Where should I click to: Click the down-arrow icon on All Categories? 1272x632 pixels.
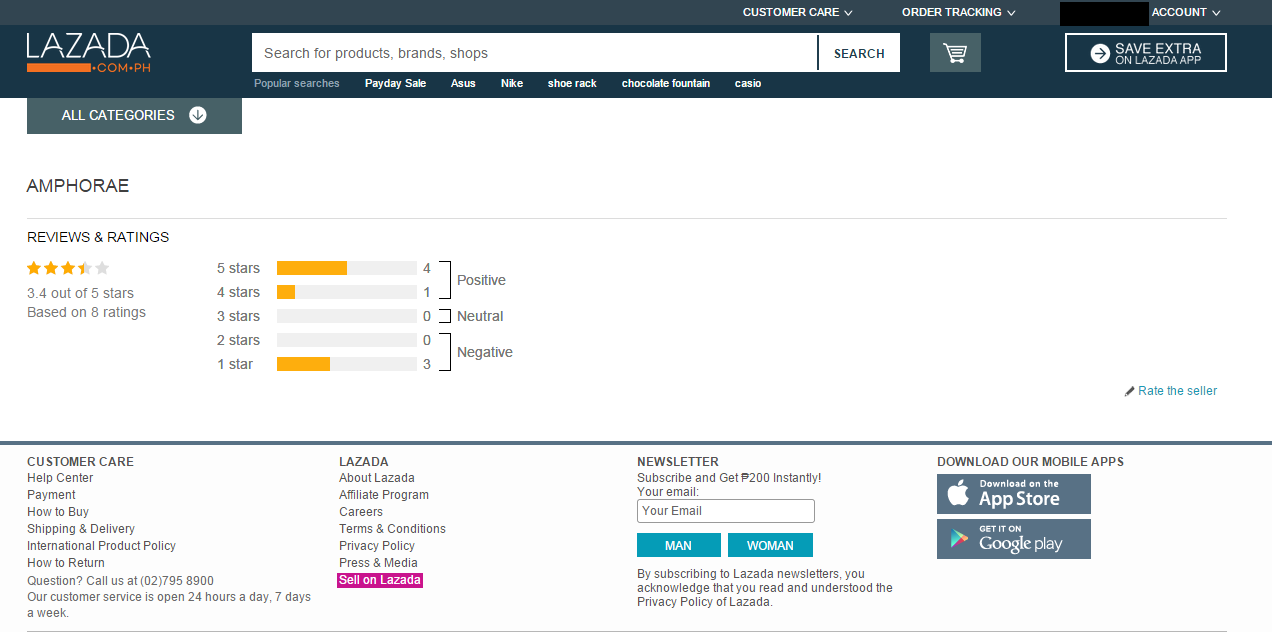(x=198, y=115)
